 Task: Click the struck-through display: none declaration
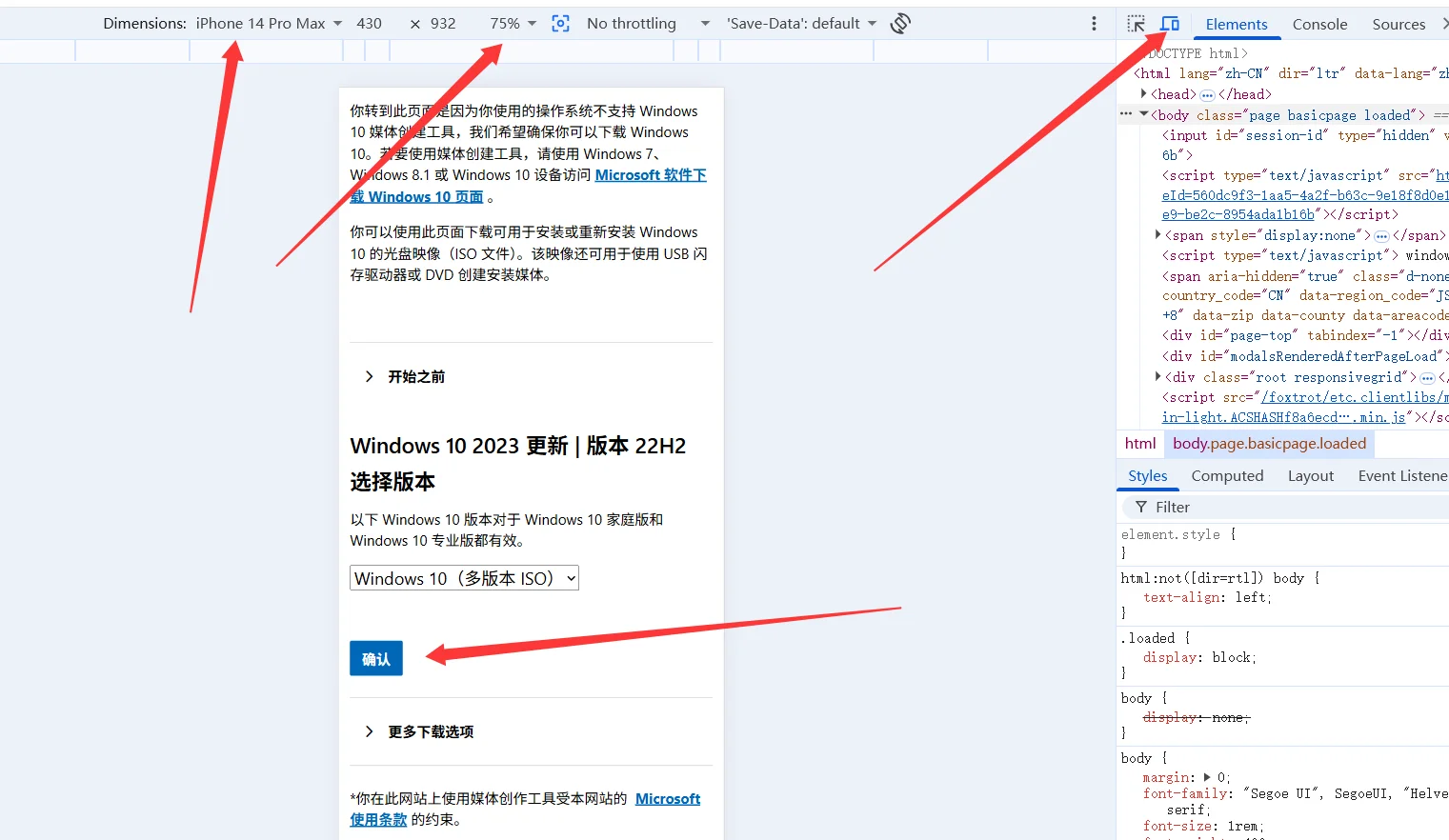click(x=1197, y=717)
